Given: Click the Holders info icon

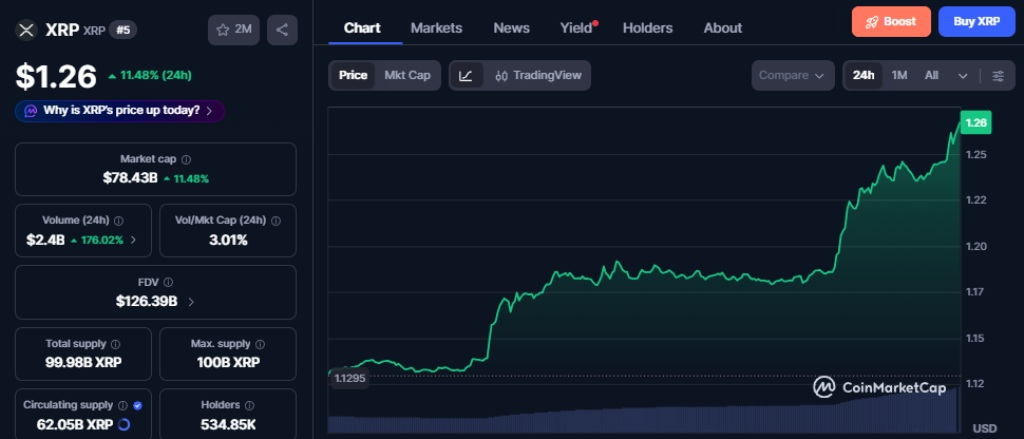Looking at the screenshot, I should [x=249, y=405].
